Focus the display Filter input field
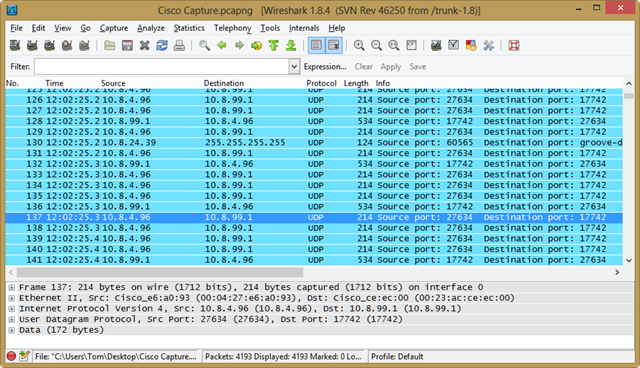The width and height of the screenshot is (640, 368). click(162, 67)
